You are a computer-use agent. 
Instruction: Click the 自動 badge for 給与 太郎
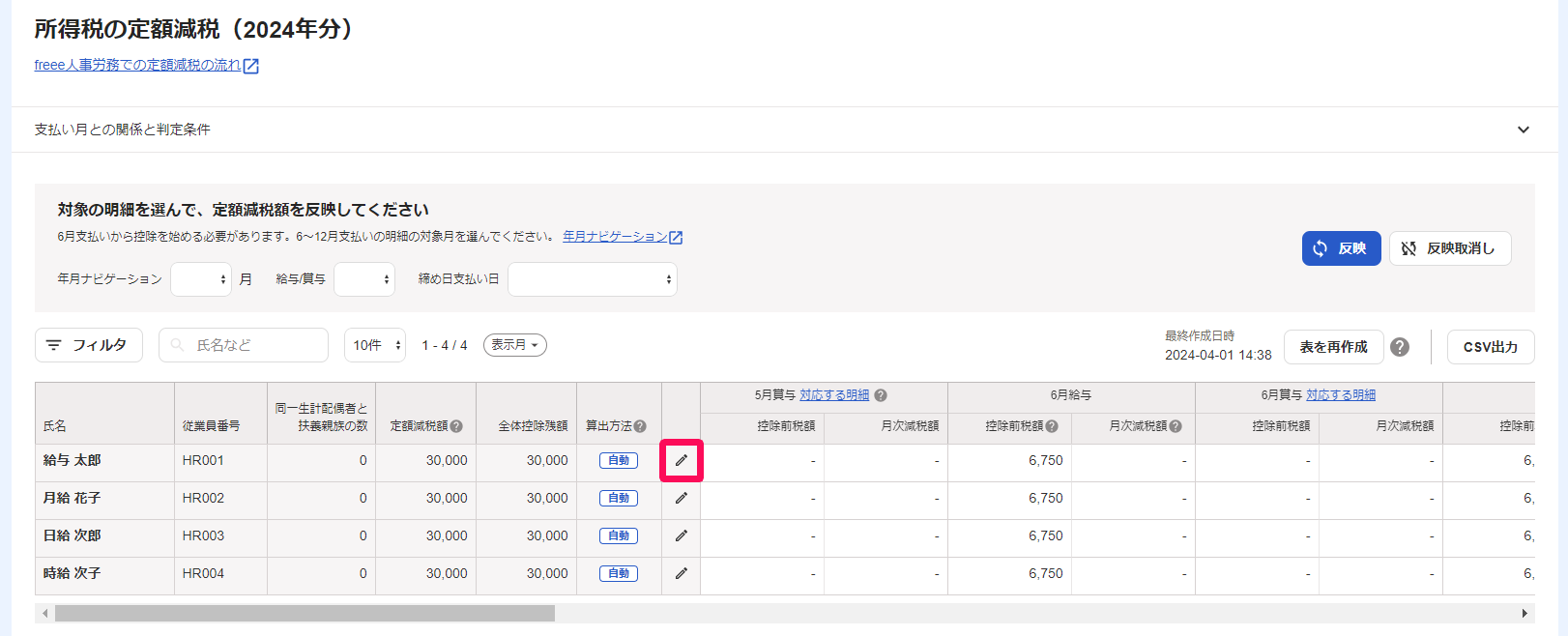point(619,460)
